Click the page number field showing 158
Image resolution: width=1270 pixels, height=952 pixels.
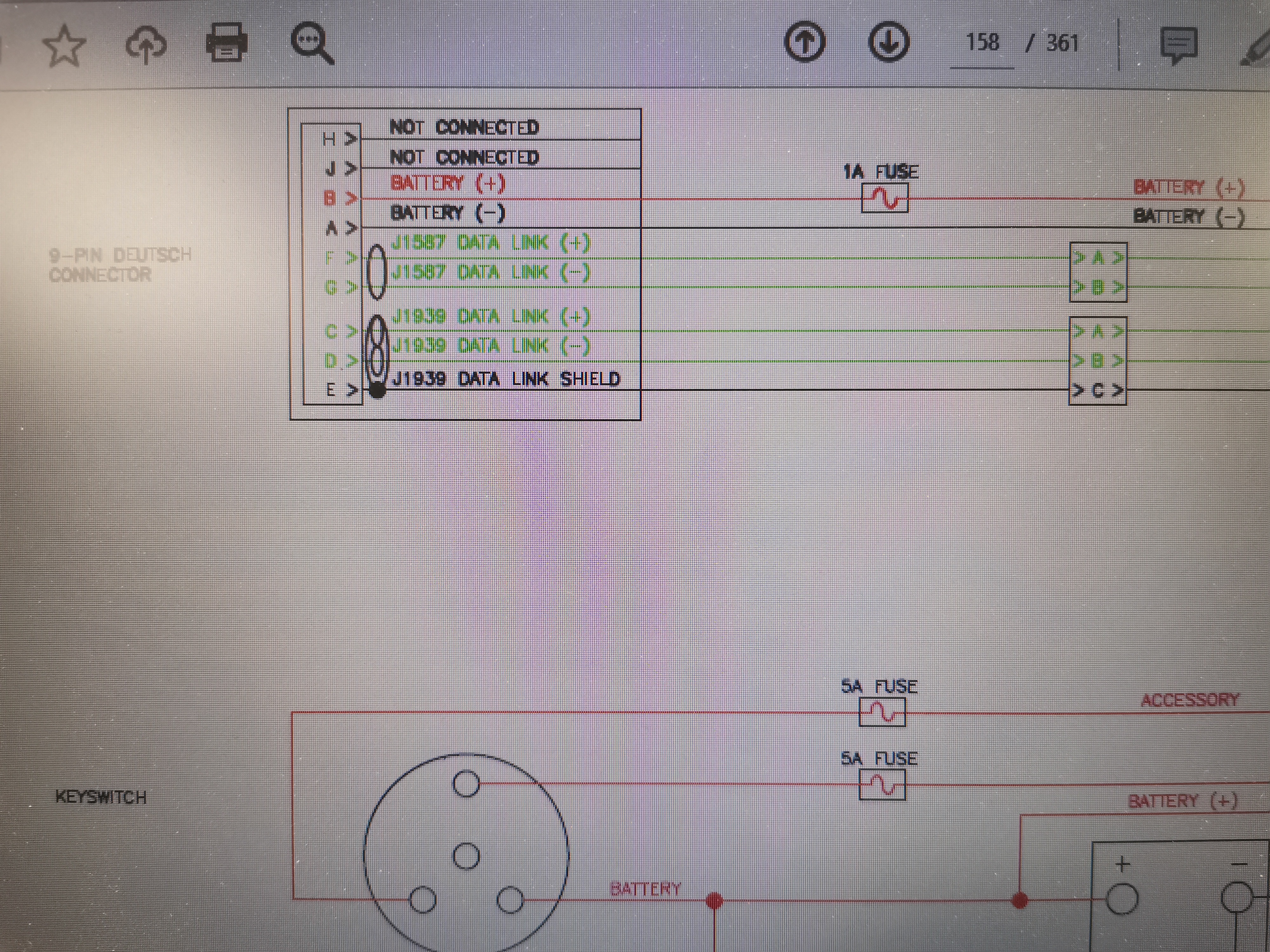coord(982,43)
